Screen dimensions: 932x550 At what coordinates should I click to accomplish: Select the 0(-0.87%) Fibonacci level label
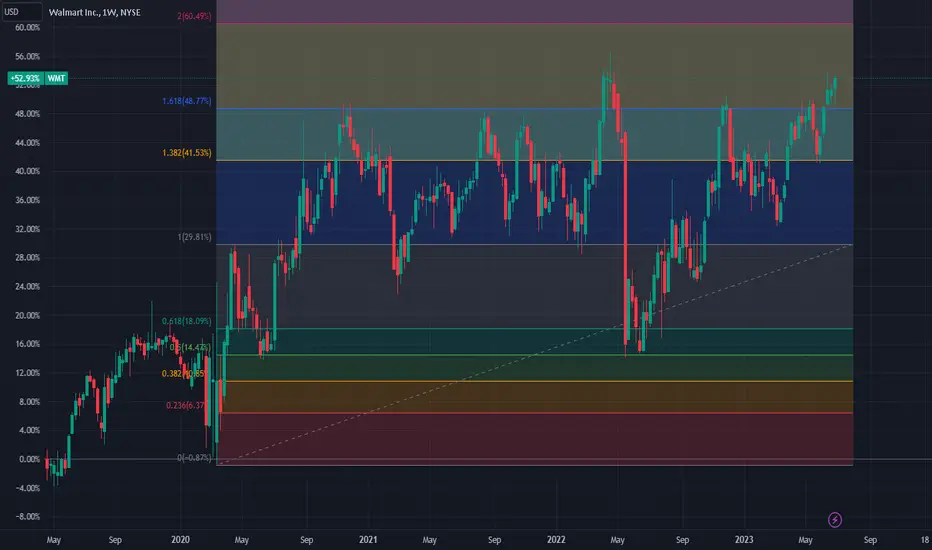click(194, 458)
